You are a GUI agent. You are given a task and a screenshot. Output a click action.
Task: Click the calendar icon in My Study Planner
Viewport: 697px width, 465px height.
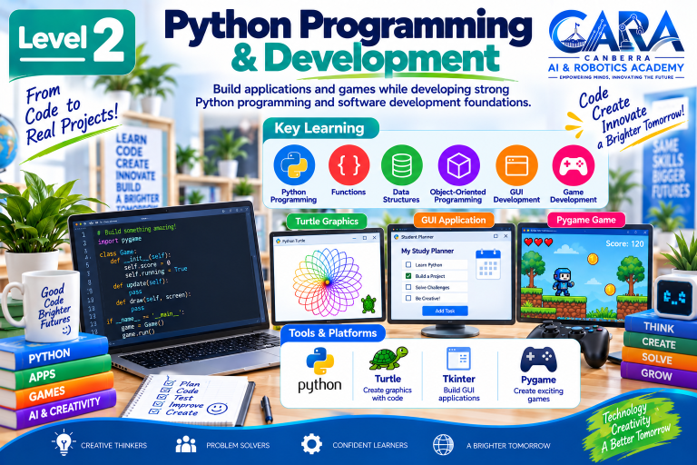(488, 265)
